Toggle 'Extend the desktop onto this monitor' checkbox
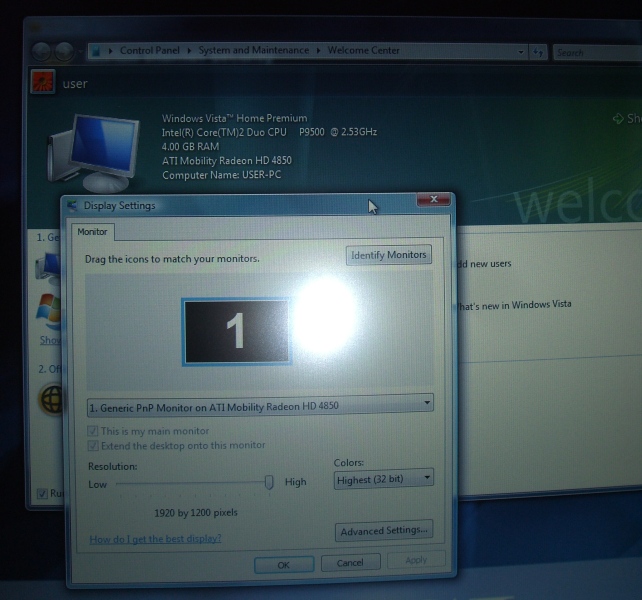Screen dimensions: 642x600 [x=93, y=446]
